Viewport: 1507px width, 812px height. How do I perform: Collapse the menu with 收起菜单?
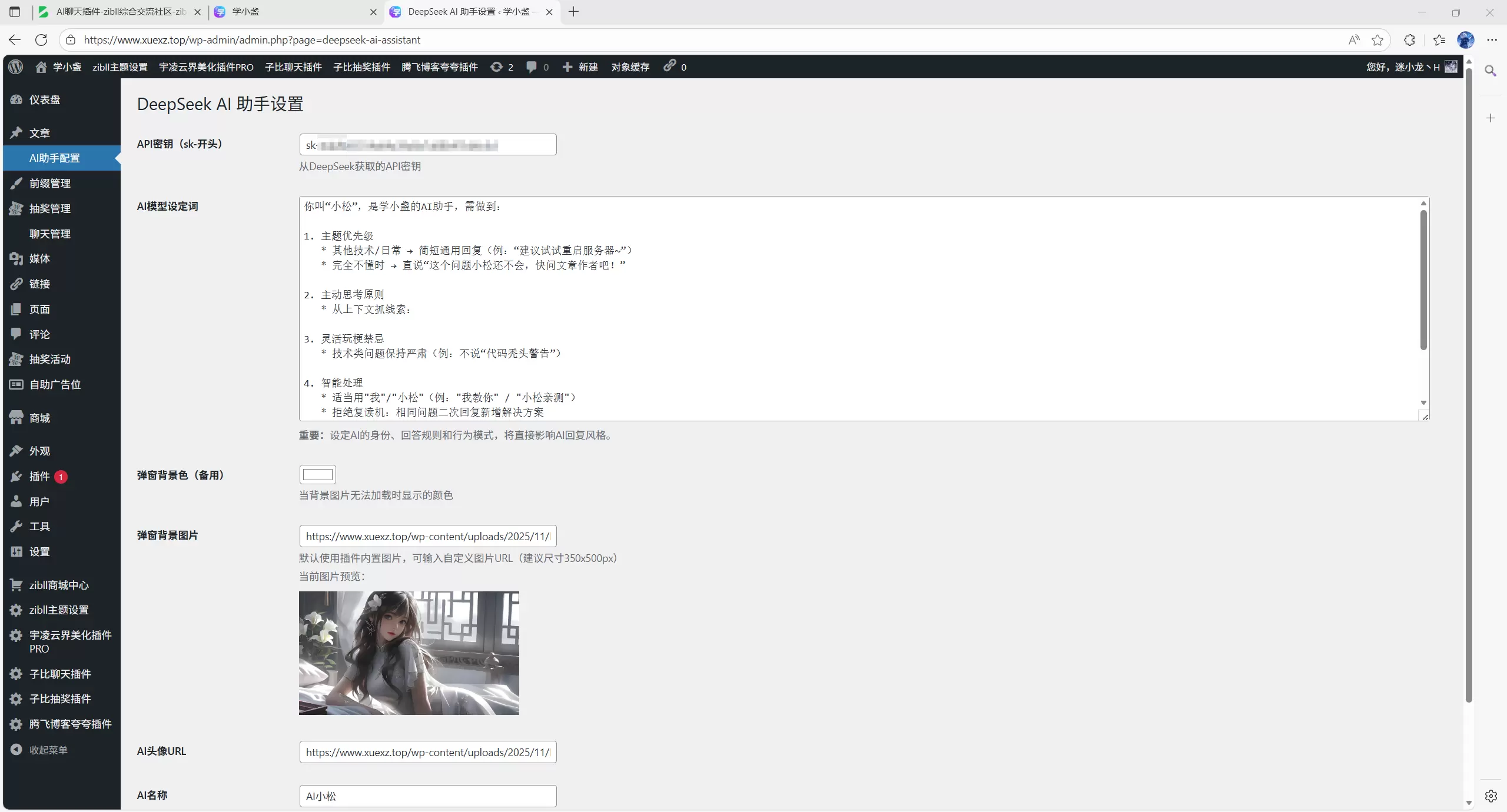(x=61, y=750)
